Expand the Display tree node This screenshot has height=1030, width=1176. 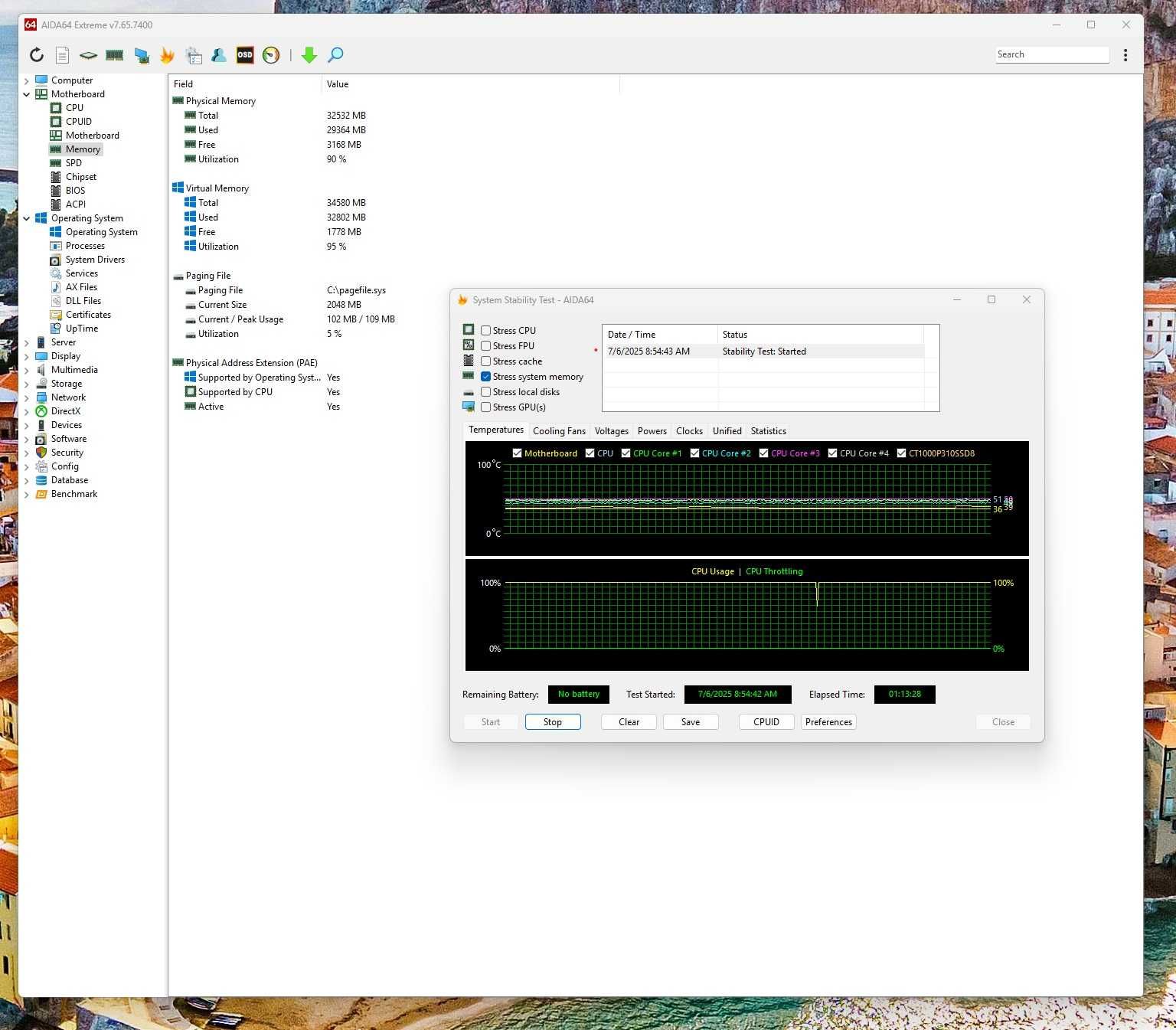tap(27, 356)
